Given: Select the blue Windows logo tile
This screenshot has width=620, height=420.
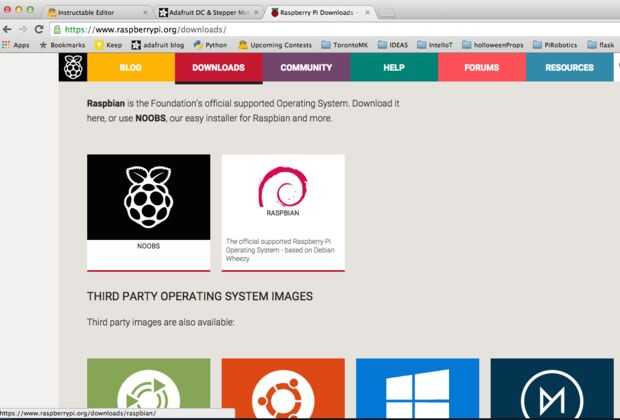Looking at the screenshot, I should pos(418,388).
